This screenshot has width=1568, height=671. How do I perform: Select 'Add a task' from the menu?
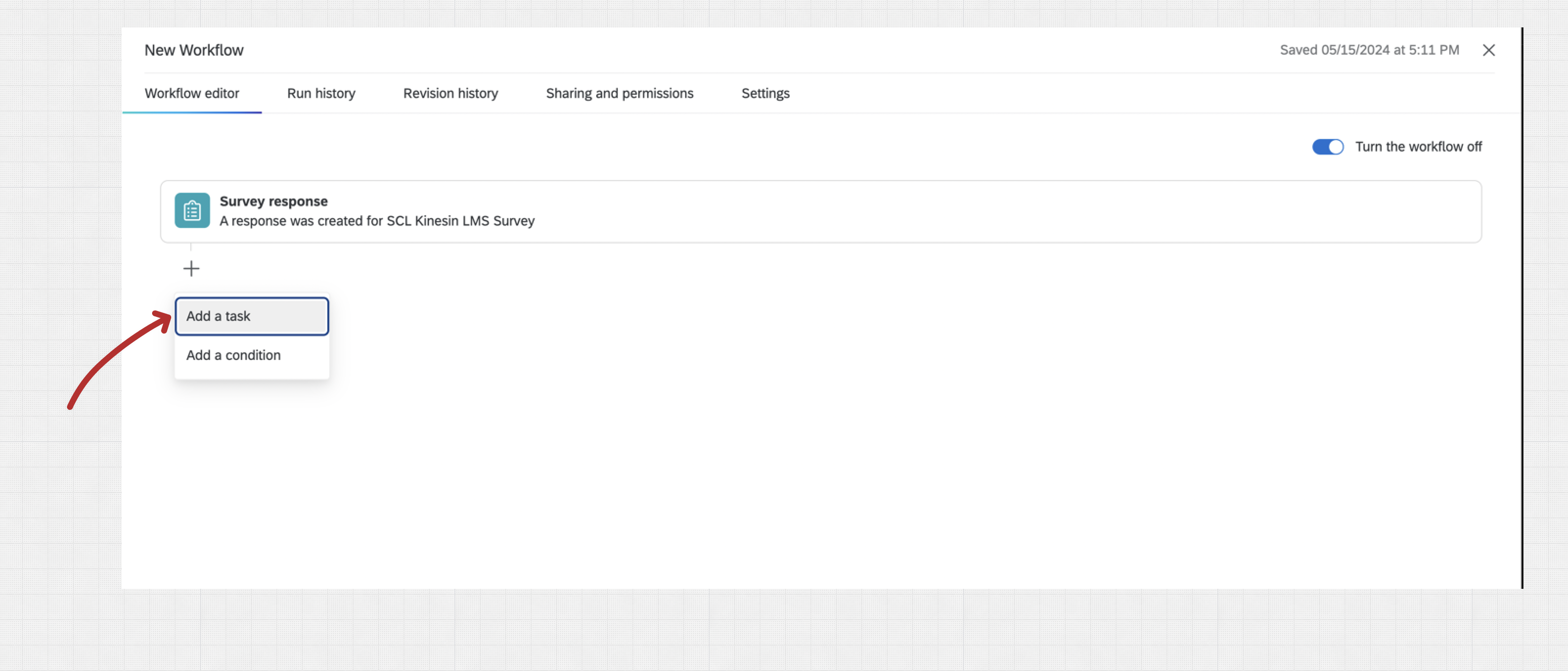point(251,316)
